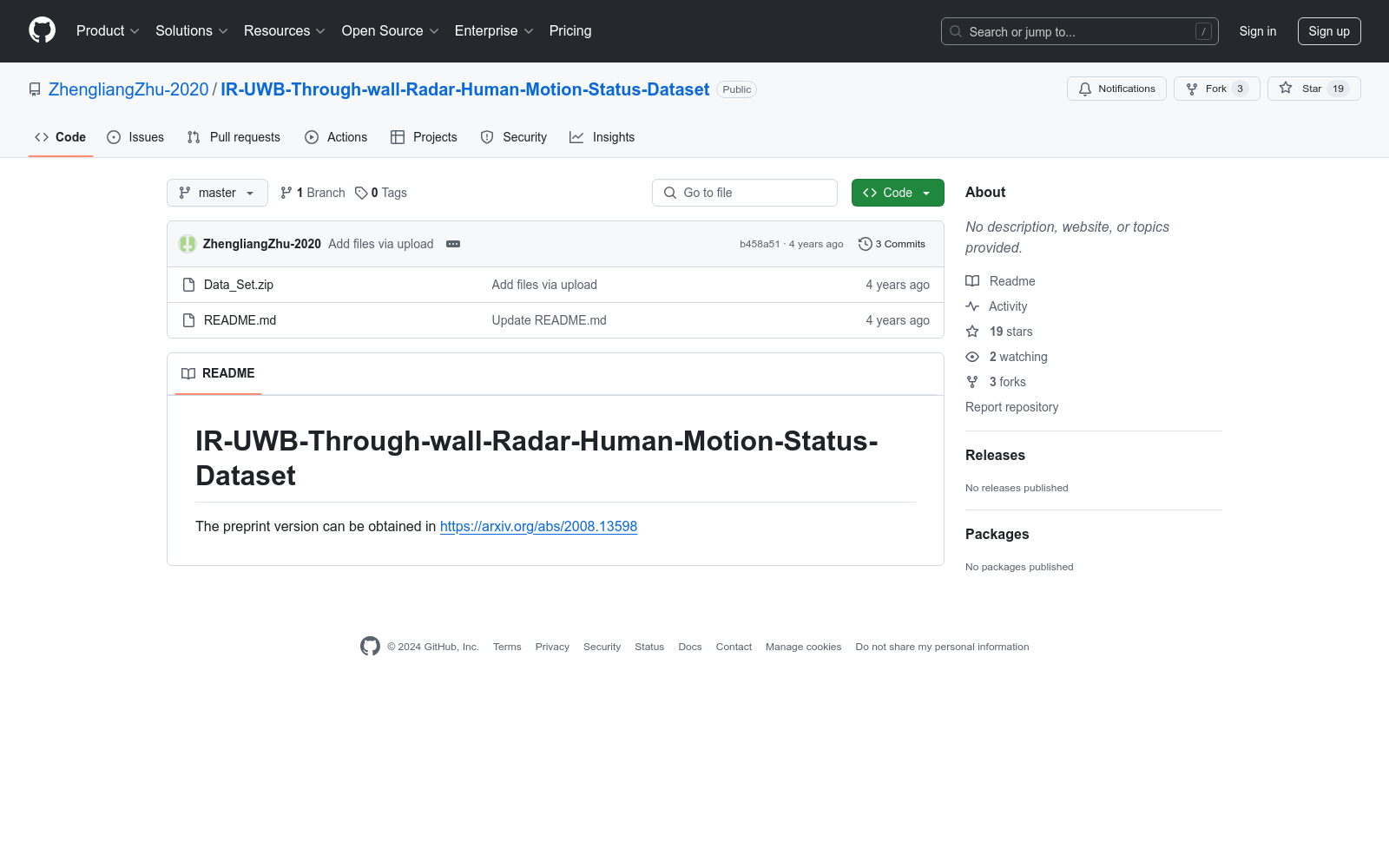Click the commit history clock icon
The height and width of the screenshot is (868, 1389).
[x=865, y=244]
